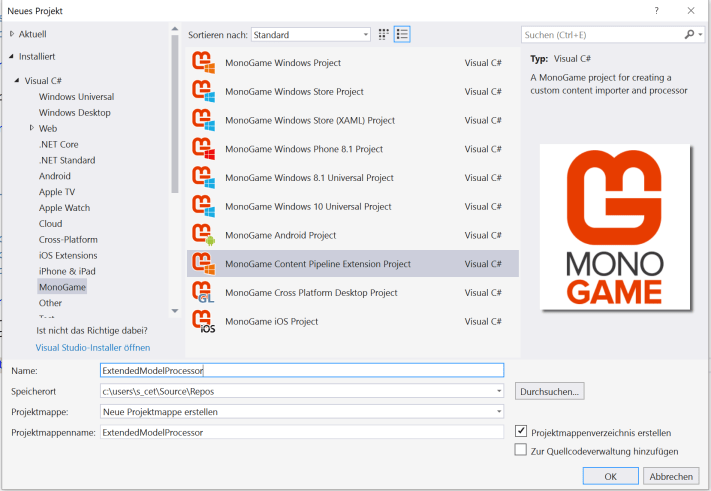Click the Projektmappenname input field

[x=302, y=432]
